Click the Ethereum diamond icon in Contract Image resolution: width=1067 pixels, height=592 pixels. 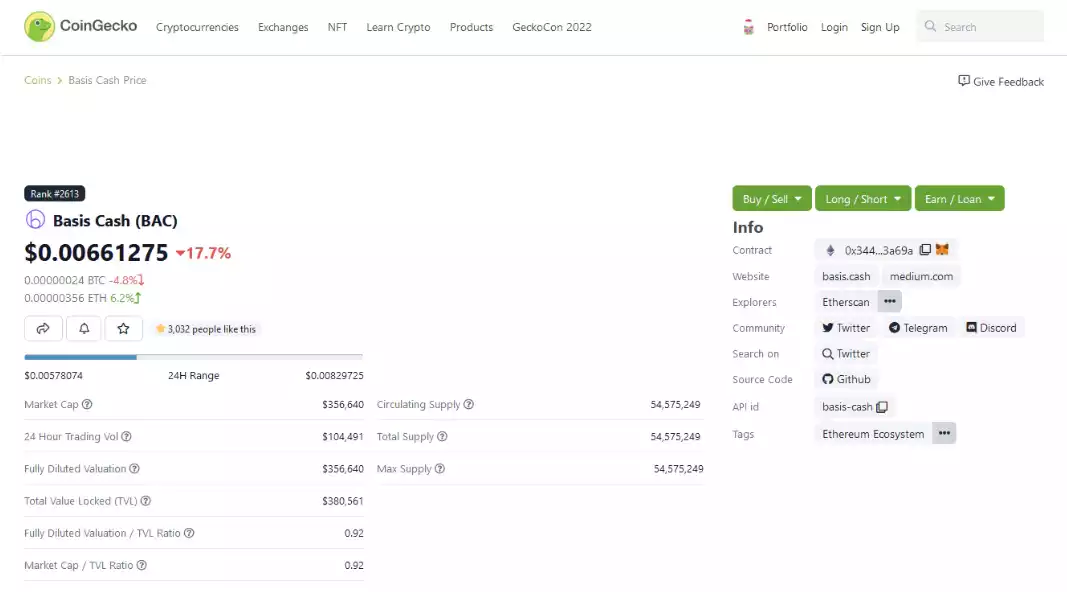tap(830, 250)
